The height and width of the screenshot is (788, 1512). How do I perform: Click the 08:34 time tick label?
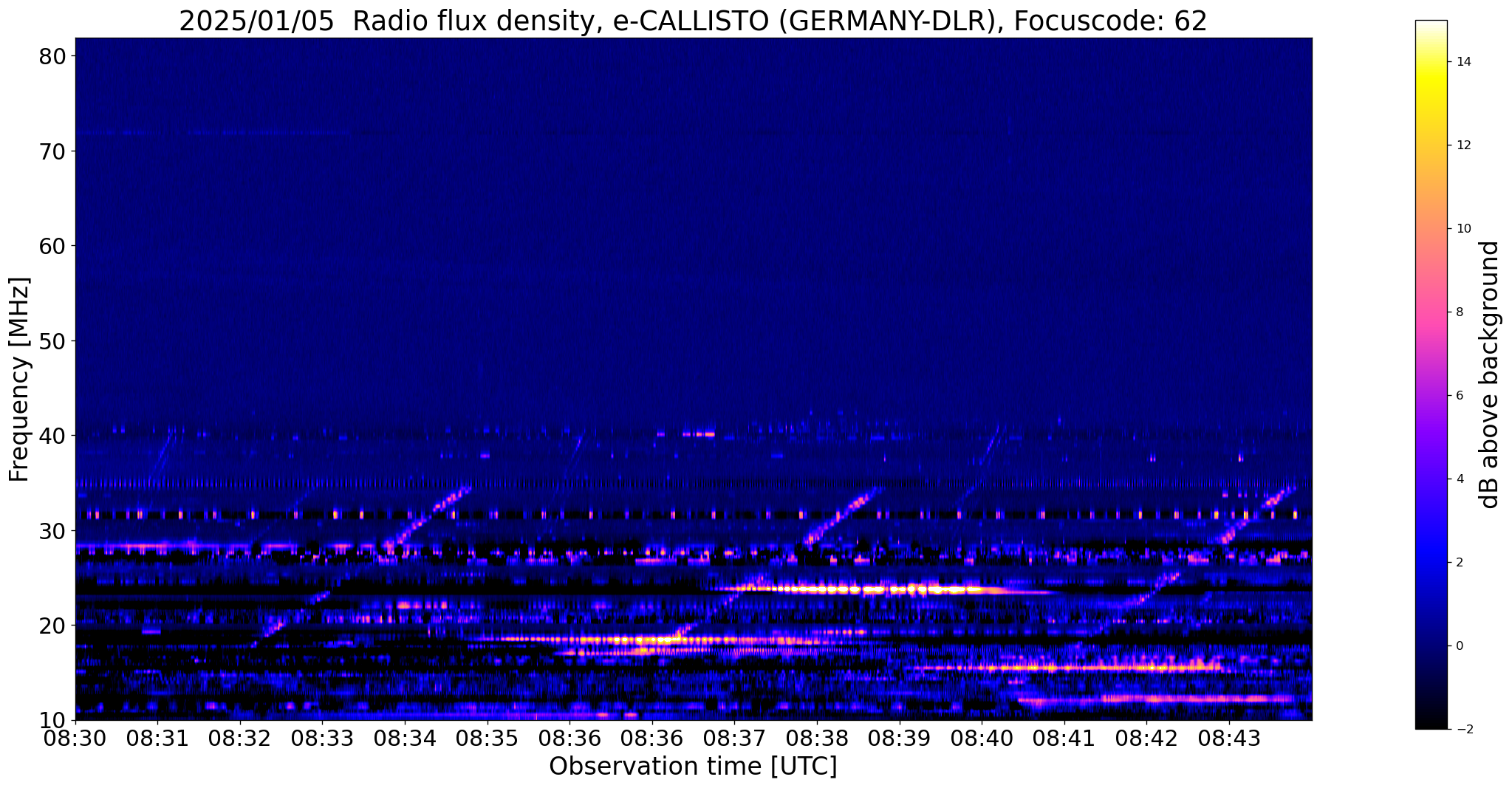click(x=405, y=739)
